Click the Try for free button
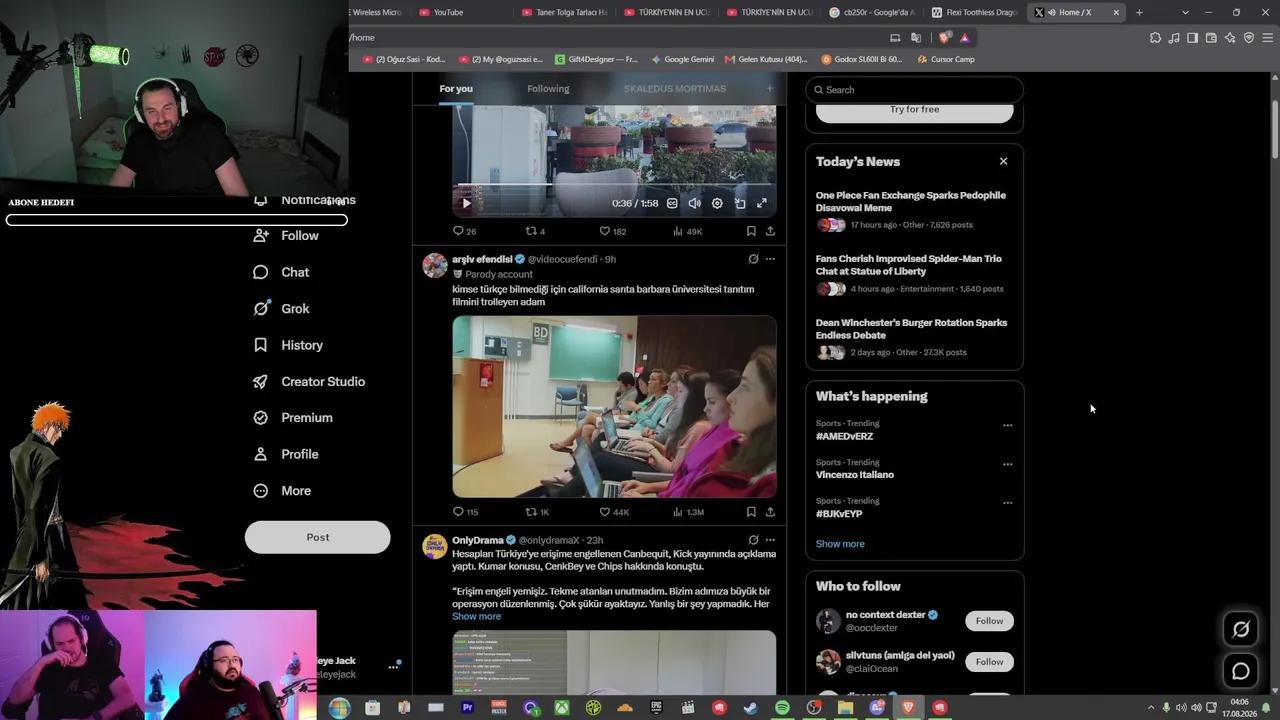 pyautogui.click(x=914, y=109)
